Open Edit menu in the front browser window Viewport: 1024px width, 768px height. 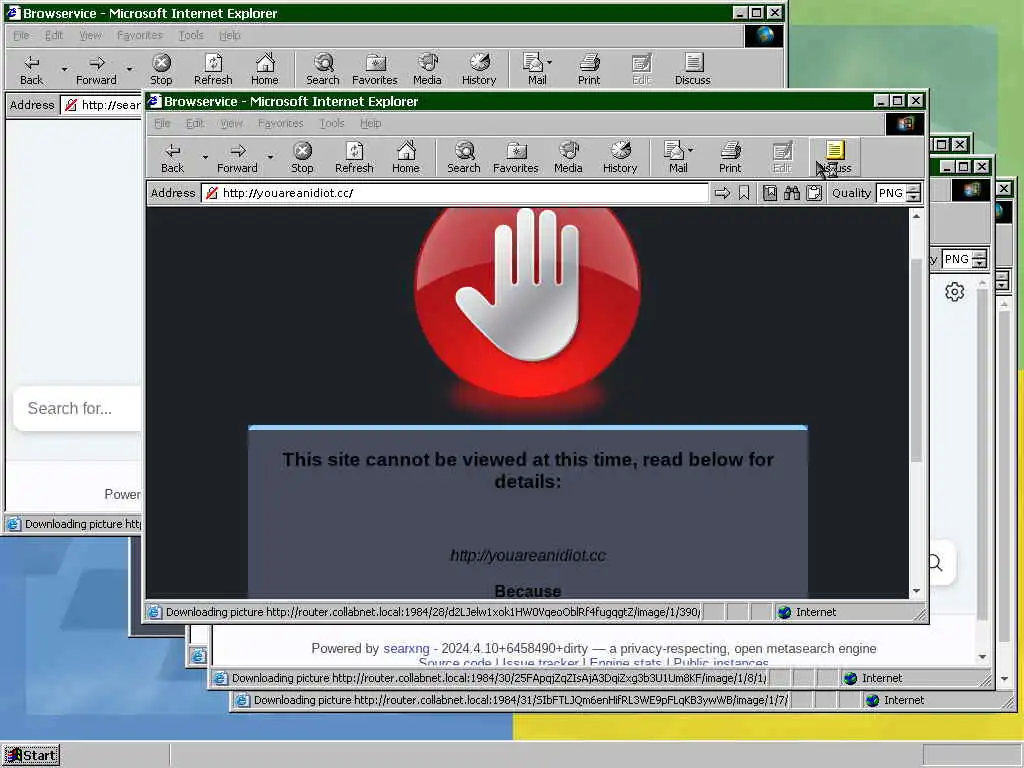click(x=195, y=123)
